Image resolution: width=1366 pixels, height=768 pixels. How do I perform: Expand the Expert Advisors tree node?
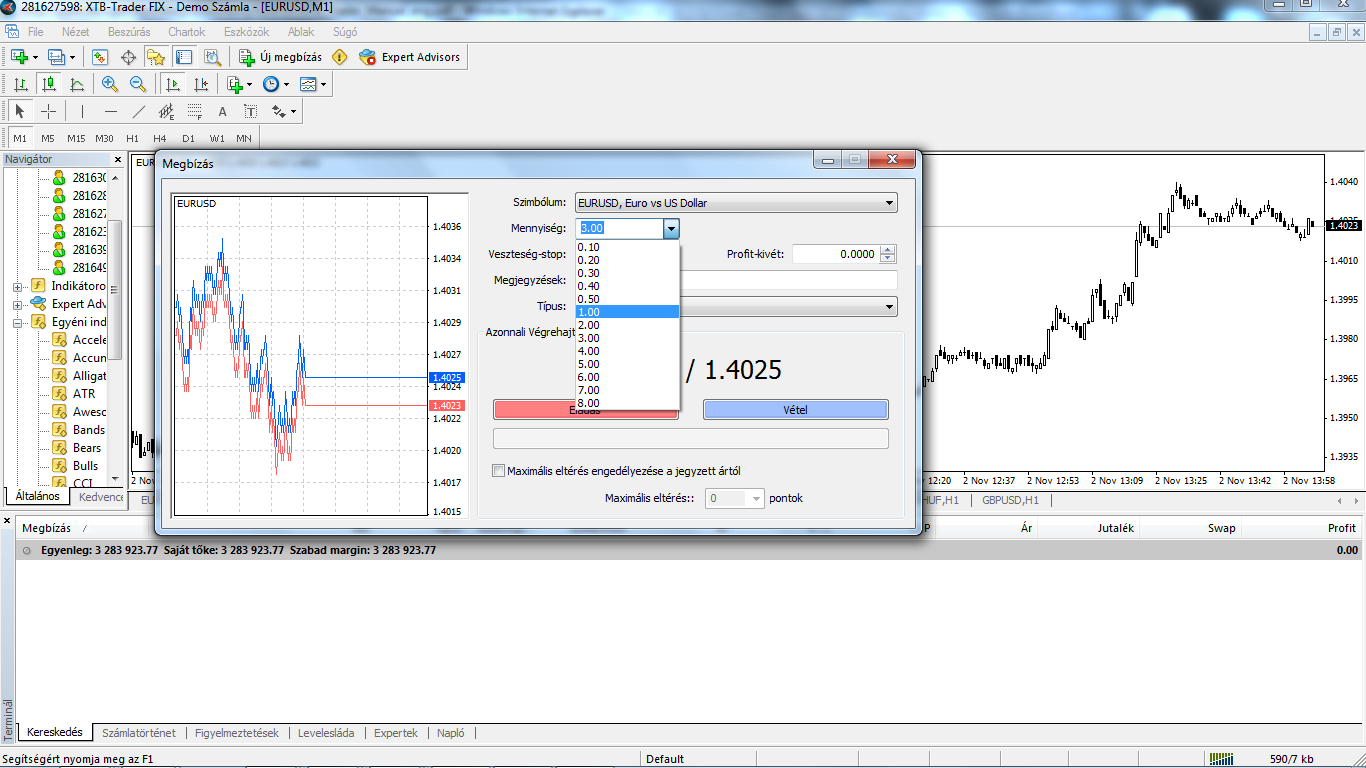[18, 304]
